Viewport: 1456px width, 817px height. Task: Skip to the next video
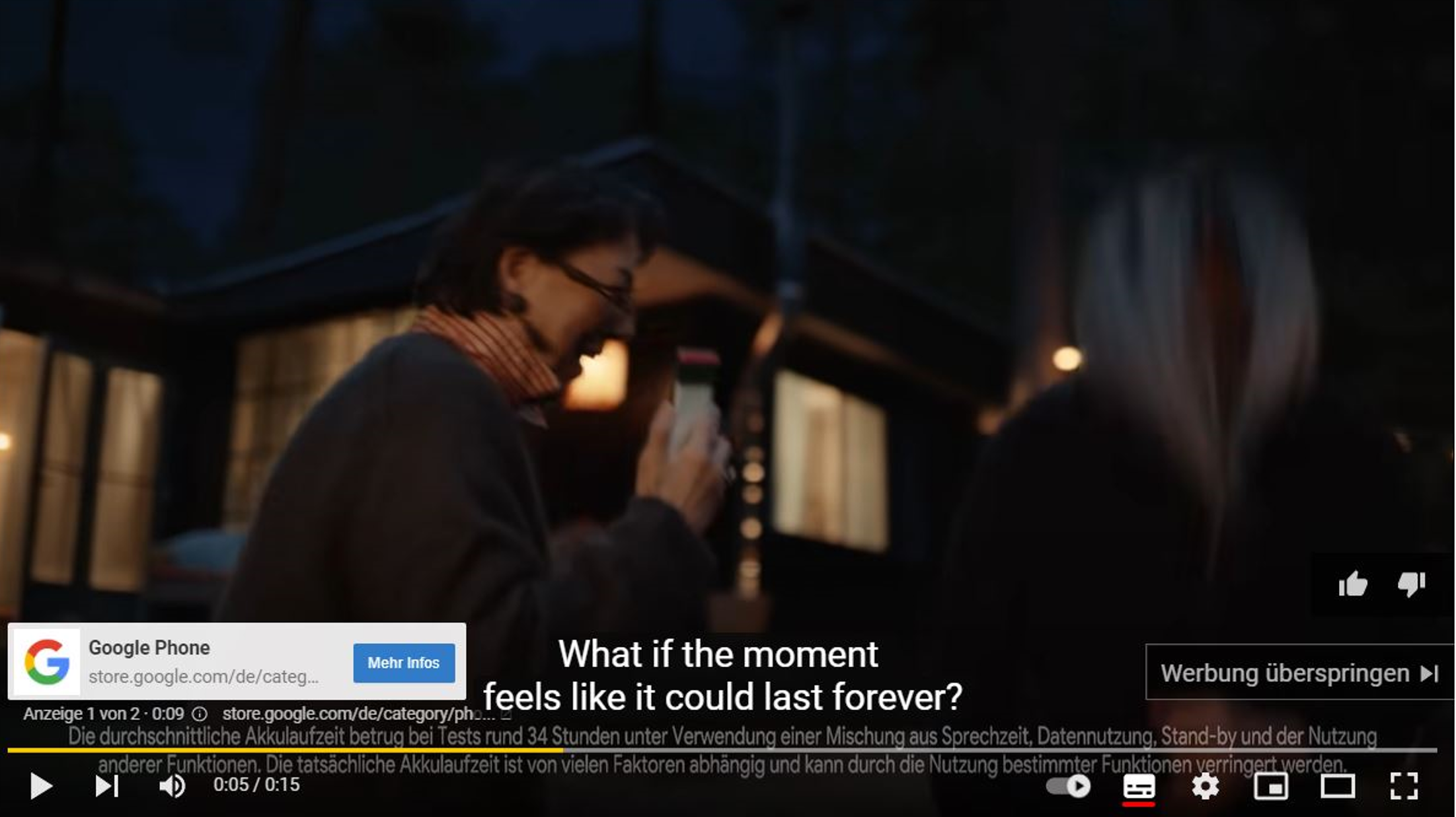pyautogui.click(x=106, y=786)
